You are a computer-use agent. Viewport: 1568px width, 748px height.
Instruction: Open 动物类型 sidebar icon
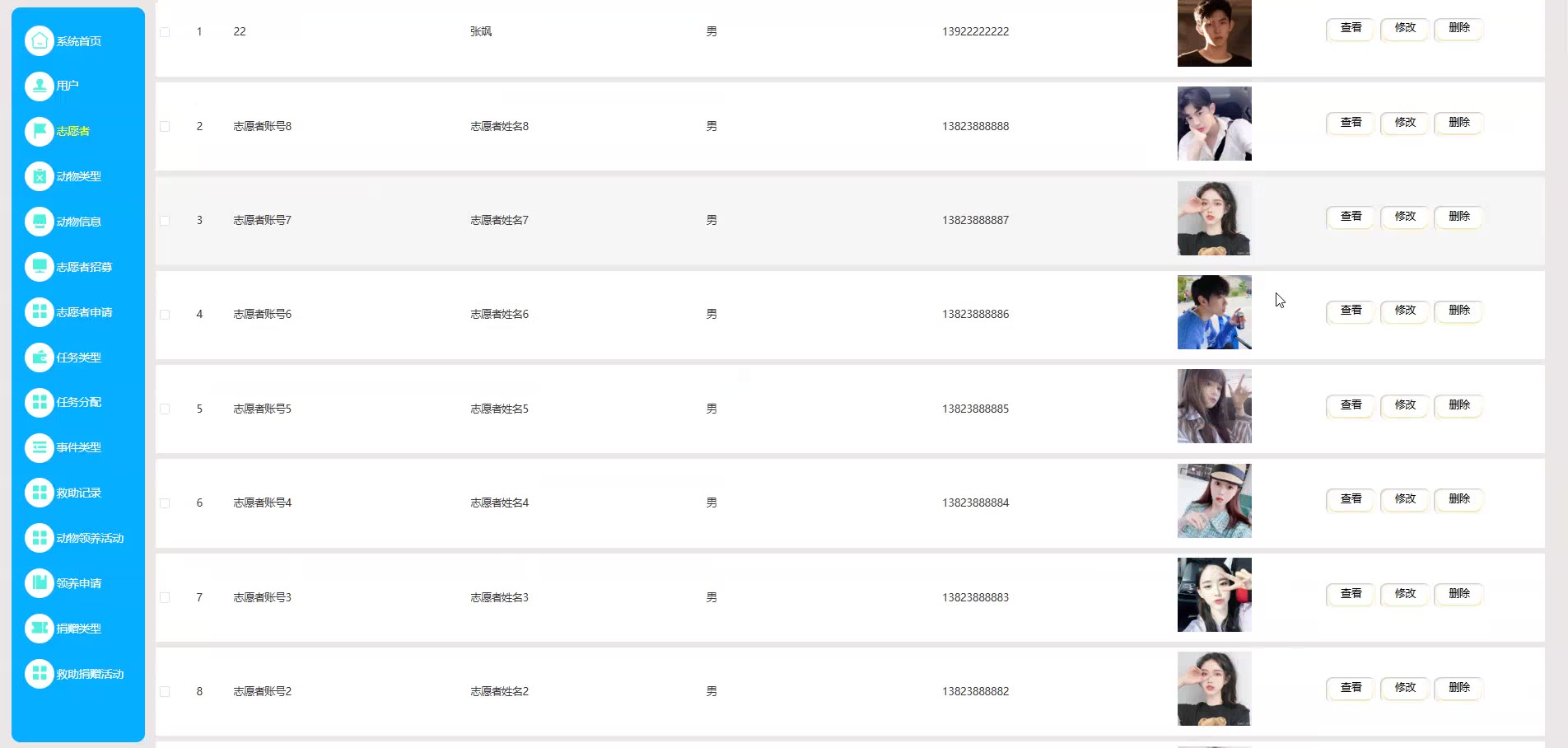tap(39, 176)
